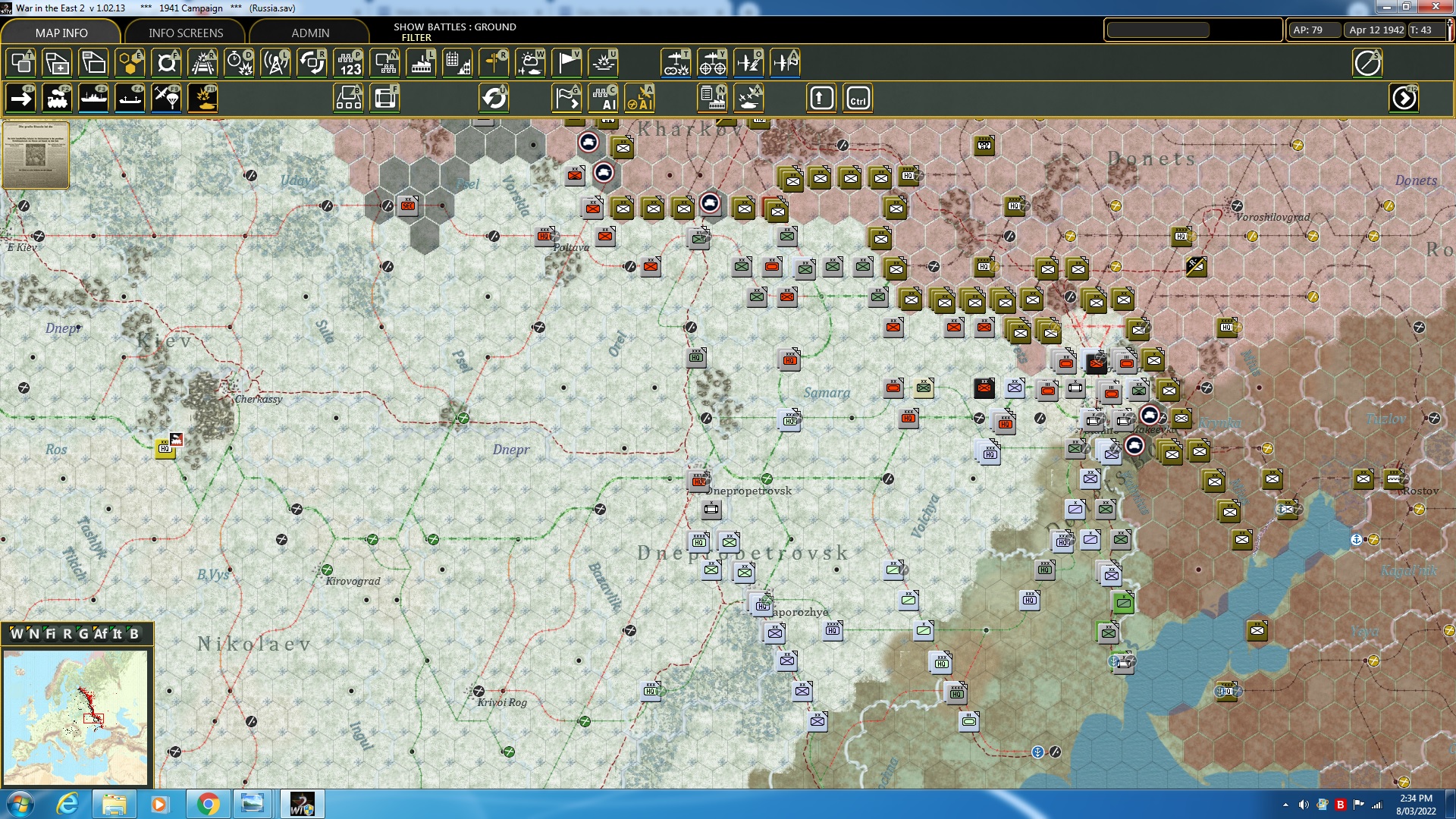Open the document and factory icon (N)
Image resolution: width=1456 pixels, height=819 pixels.
[712, 98]
